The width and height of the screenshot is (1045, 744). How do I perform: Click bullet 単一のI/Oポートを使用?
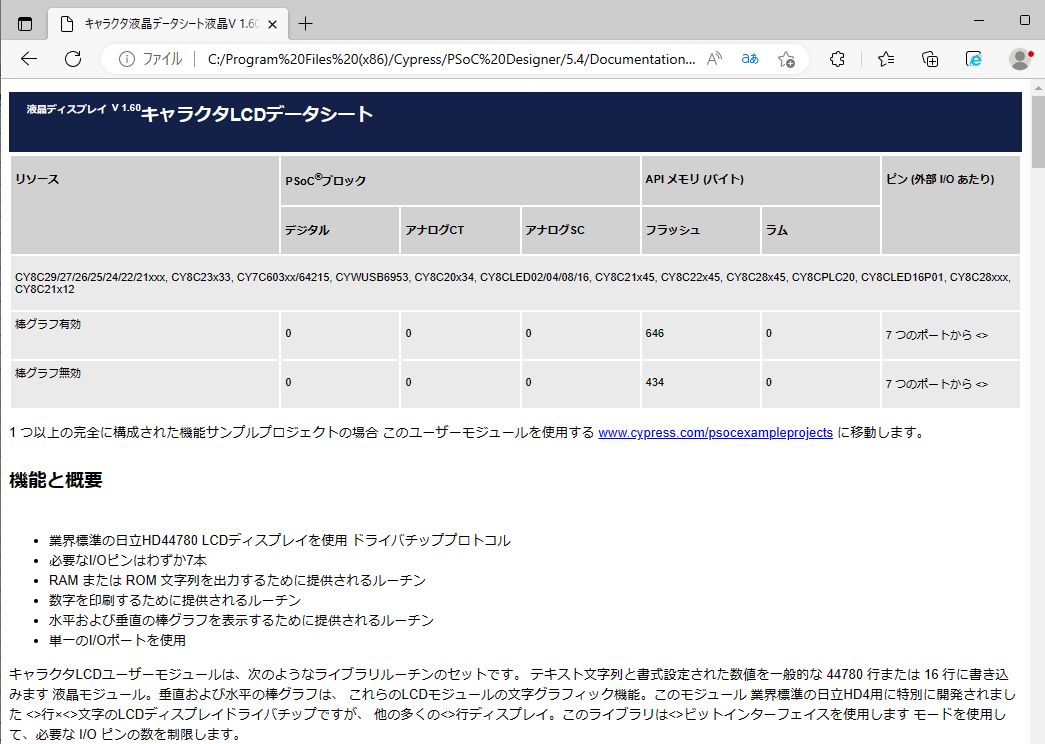(117, 641)
